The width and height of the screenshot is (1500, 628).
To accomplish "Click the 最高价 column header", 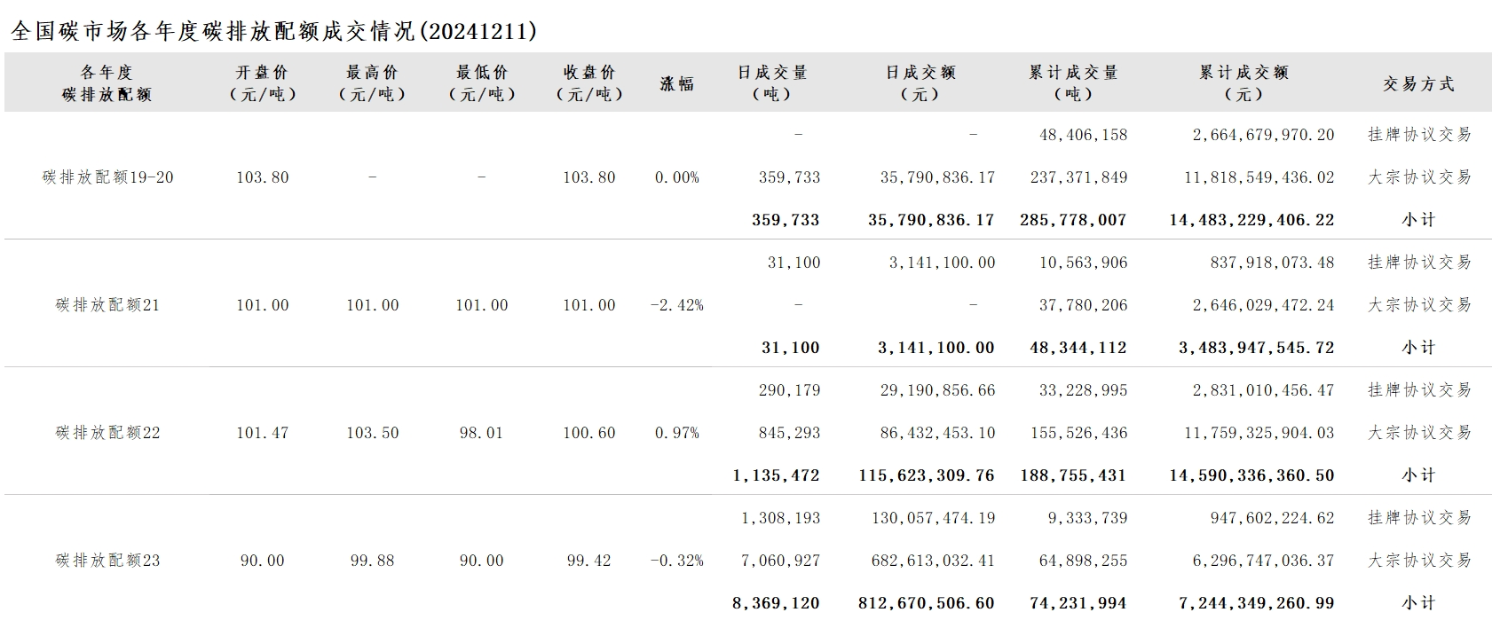I will [372, 83].
